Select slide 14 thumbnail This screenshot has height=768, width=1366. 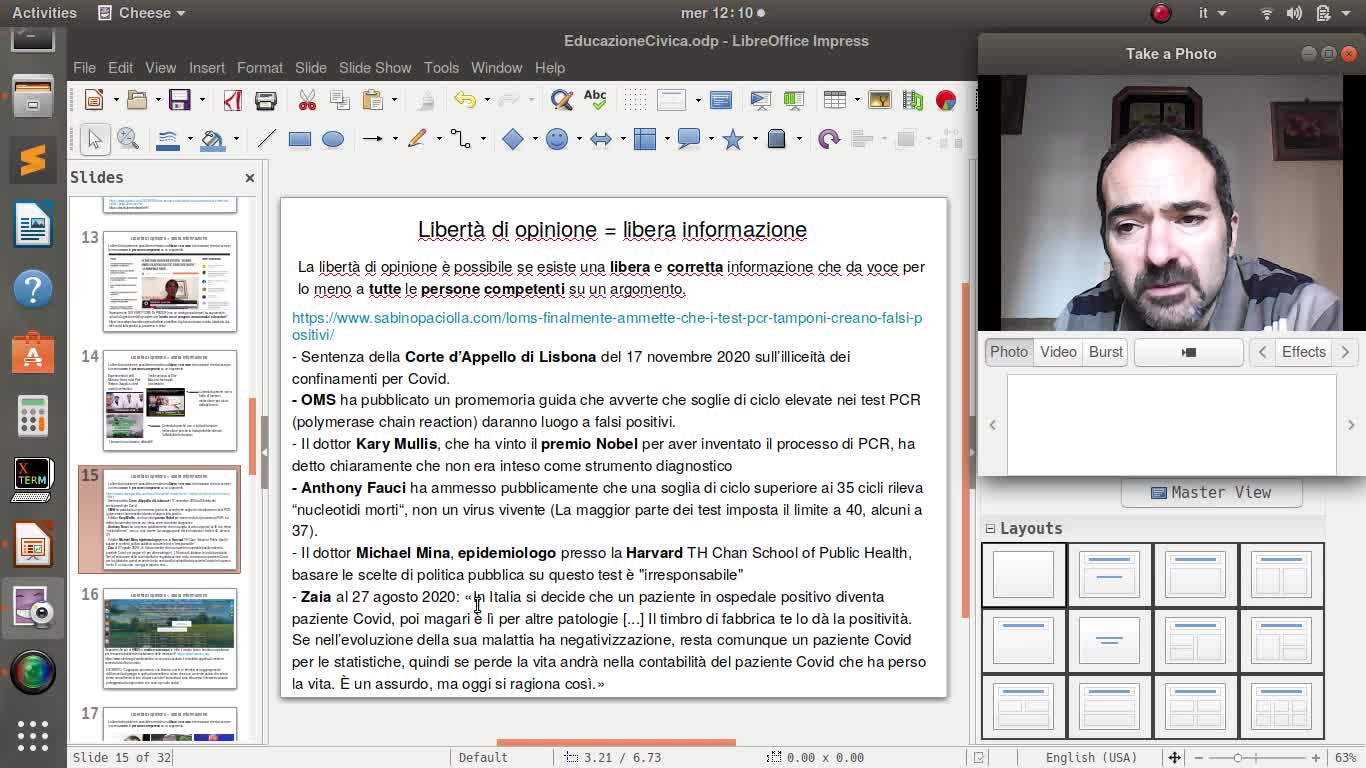(170, 400)
